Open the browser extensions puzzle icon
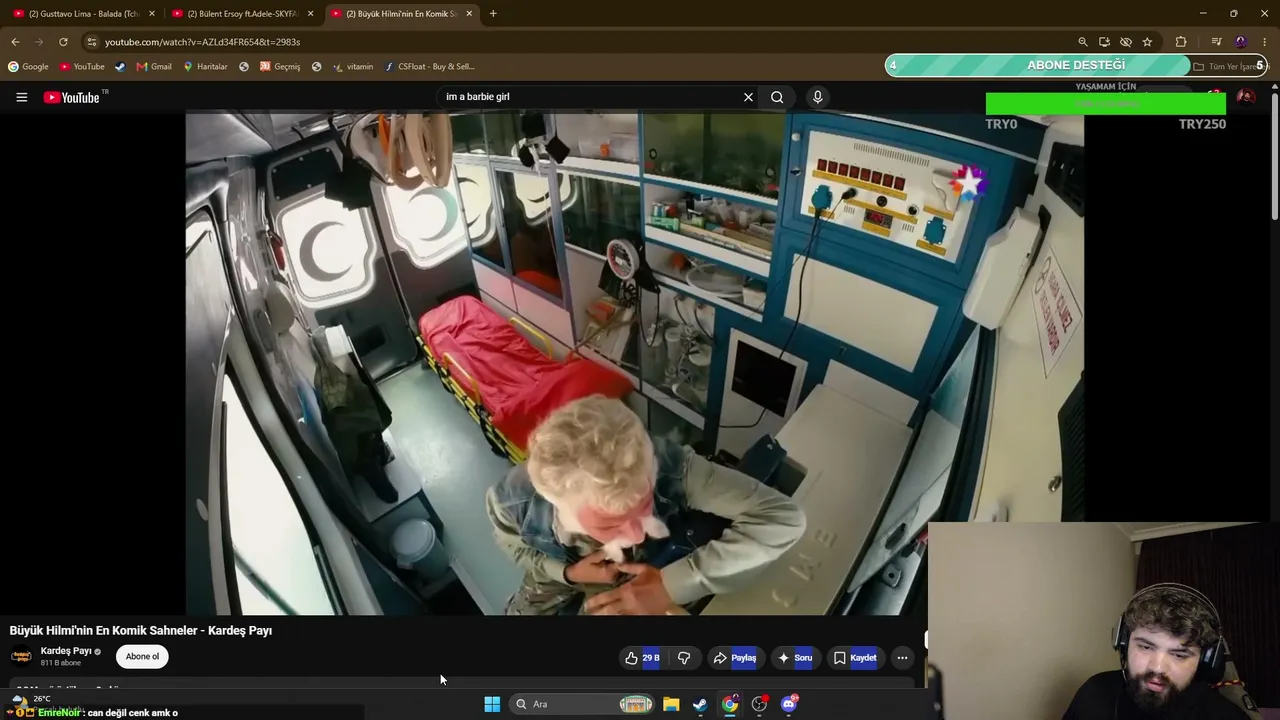Screen dimensions: 1280x720 click(1181, 42)
